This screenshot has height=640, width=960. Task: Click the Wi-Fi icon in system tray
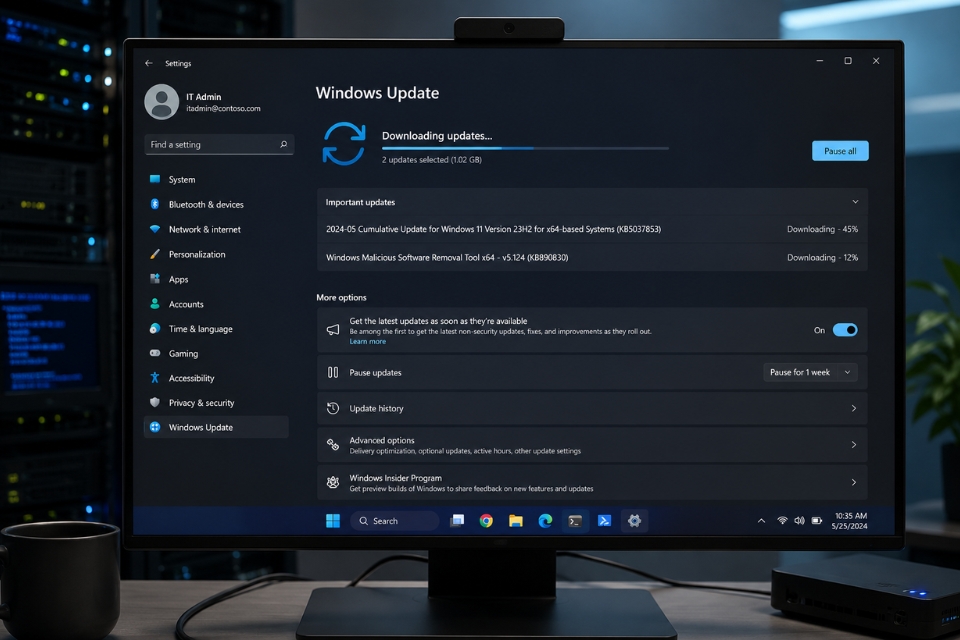pyautogui.click(x=782, y=521)
